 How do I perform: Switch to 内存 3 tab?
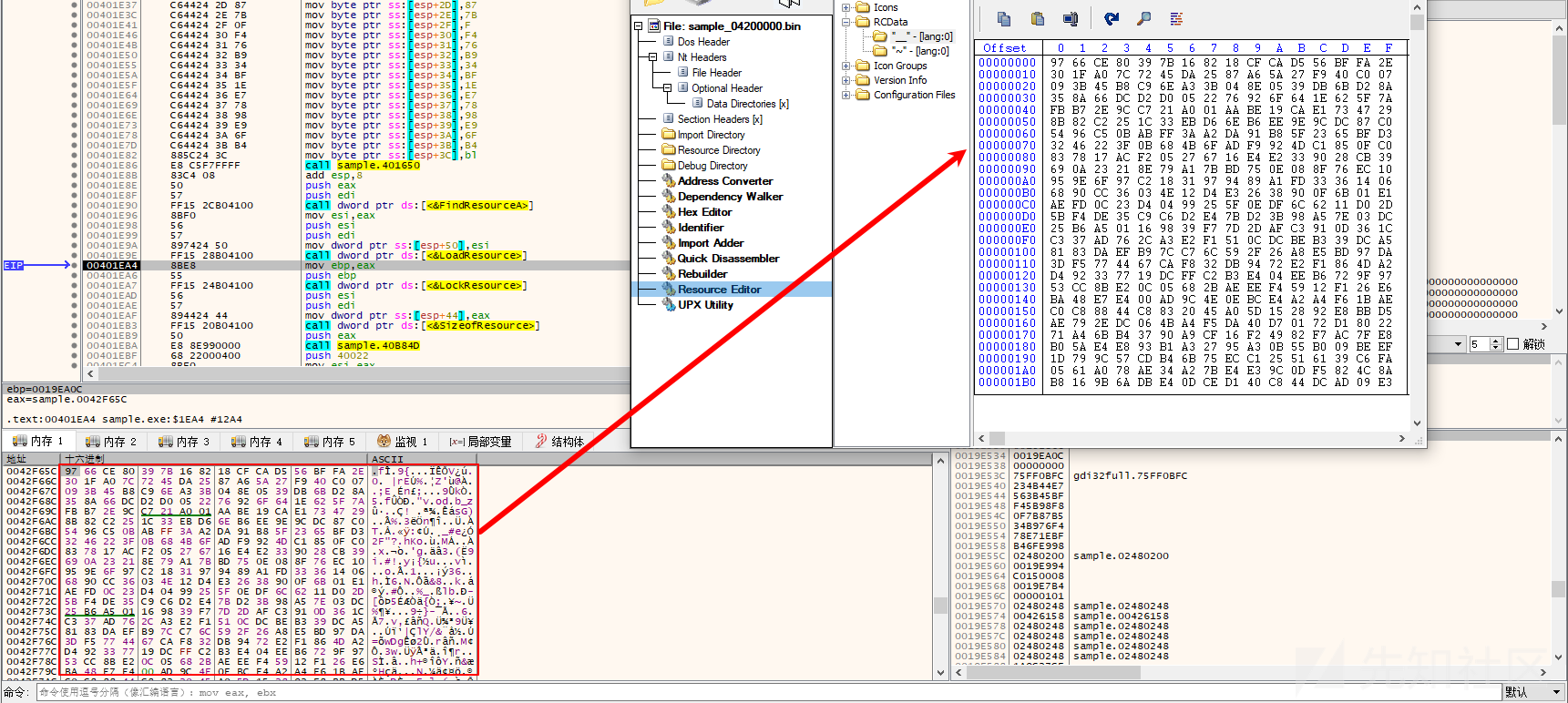click(x=183, y=442)
